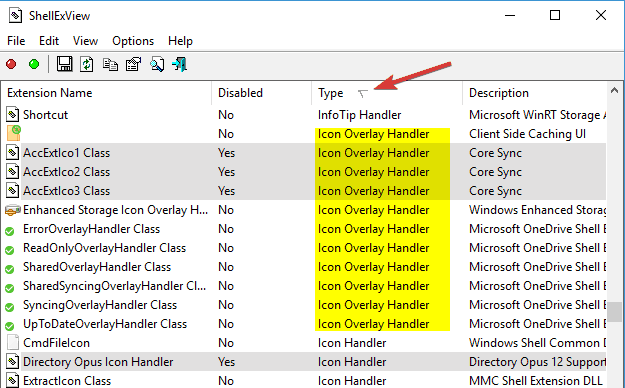
Task: Select the Shortcut extension name
Action: (45, 115)
